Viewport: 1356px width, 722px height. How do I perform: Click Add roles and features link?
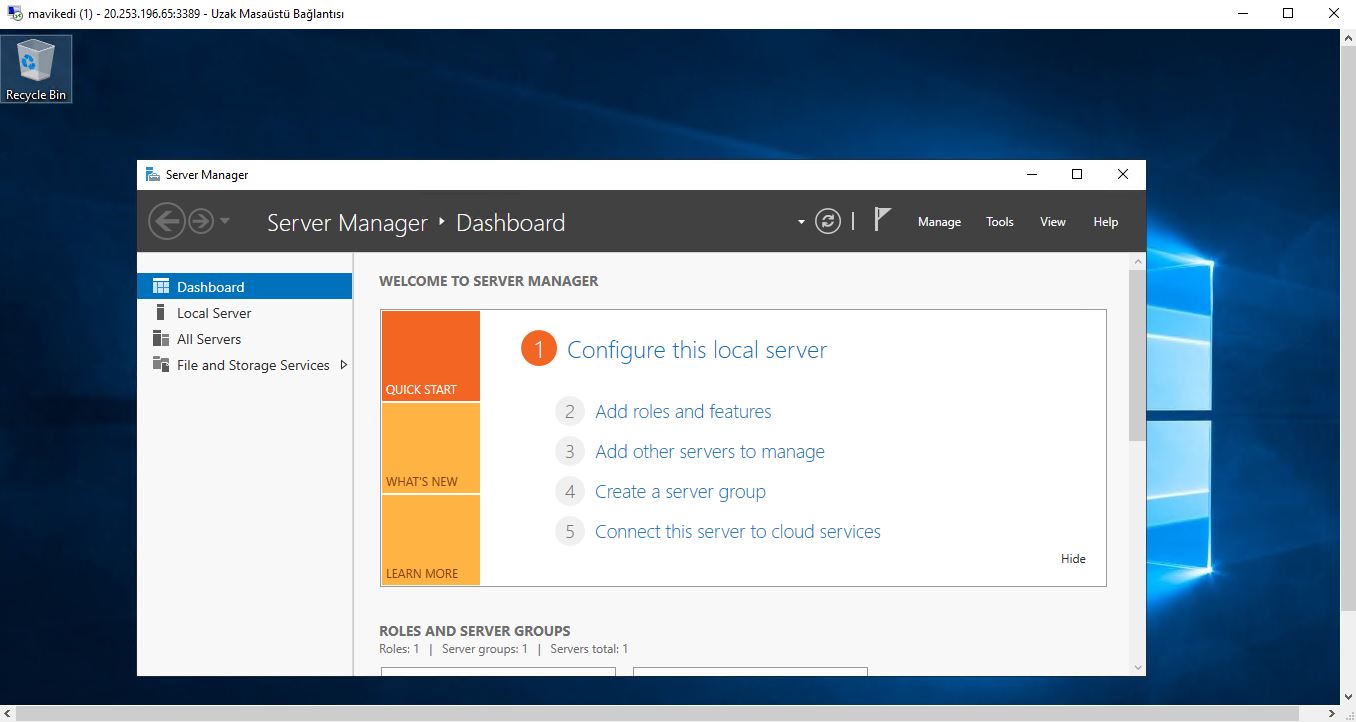683,411
